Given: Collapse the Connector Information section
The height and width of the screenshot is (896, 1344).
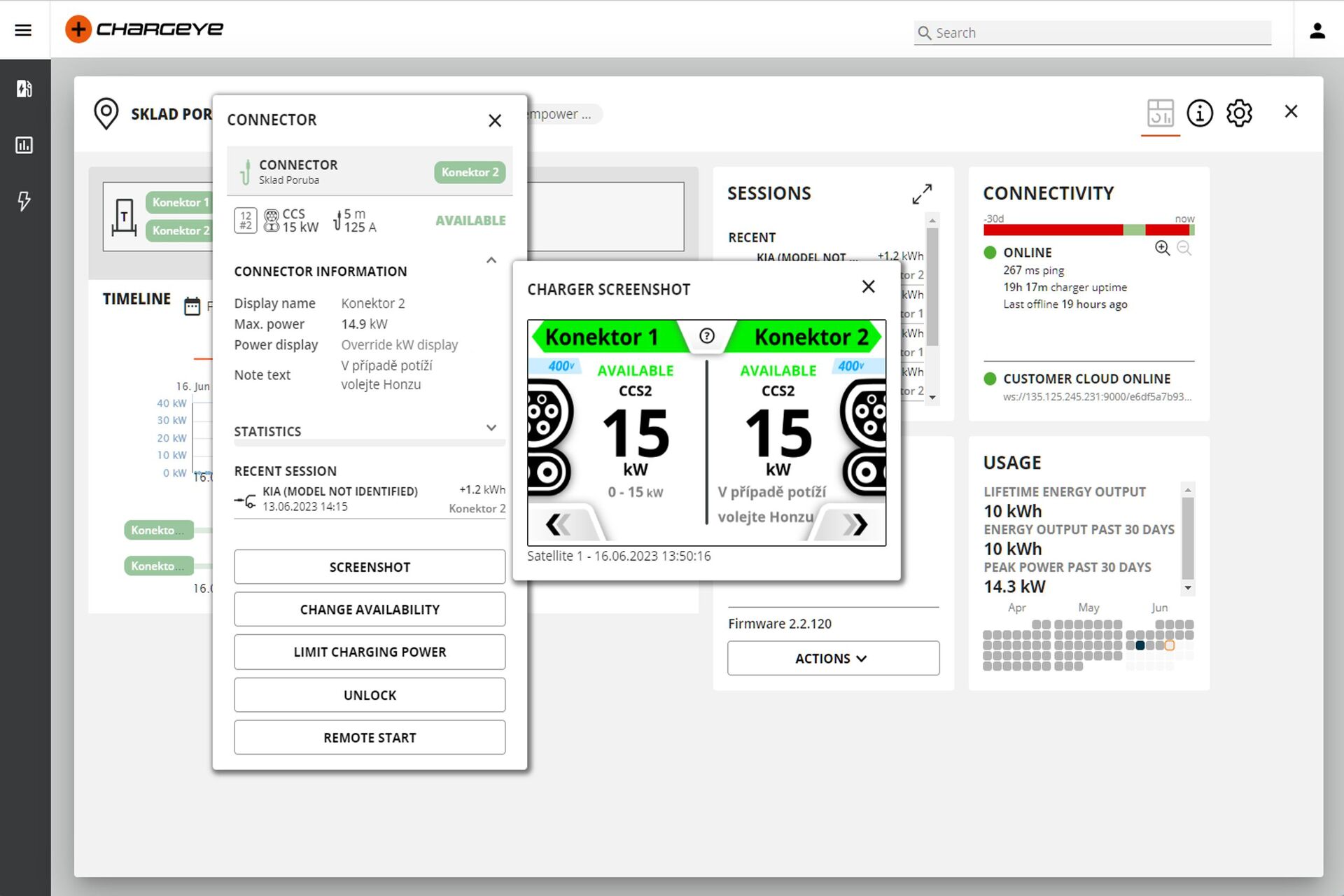Looking at the screenshot, I should pos(491,261).
